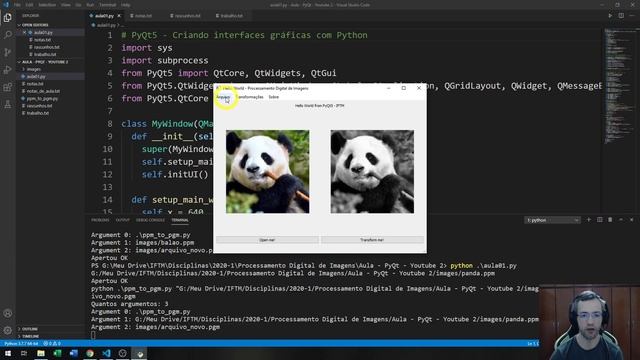Open the File menu in VS Code
The image size is (640, 360).
click(x=17, y=5)
